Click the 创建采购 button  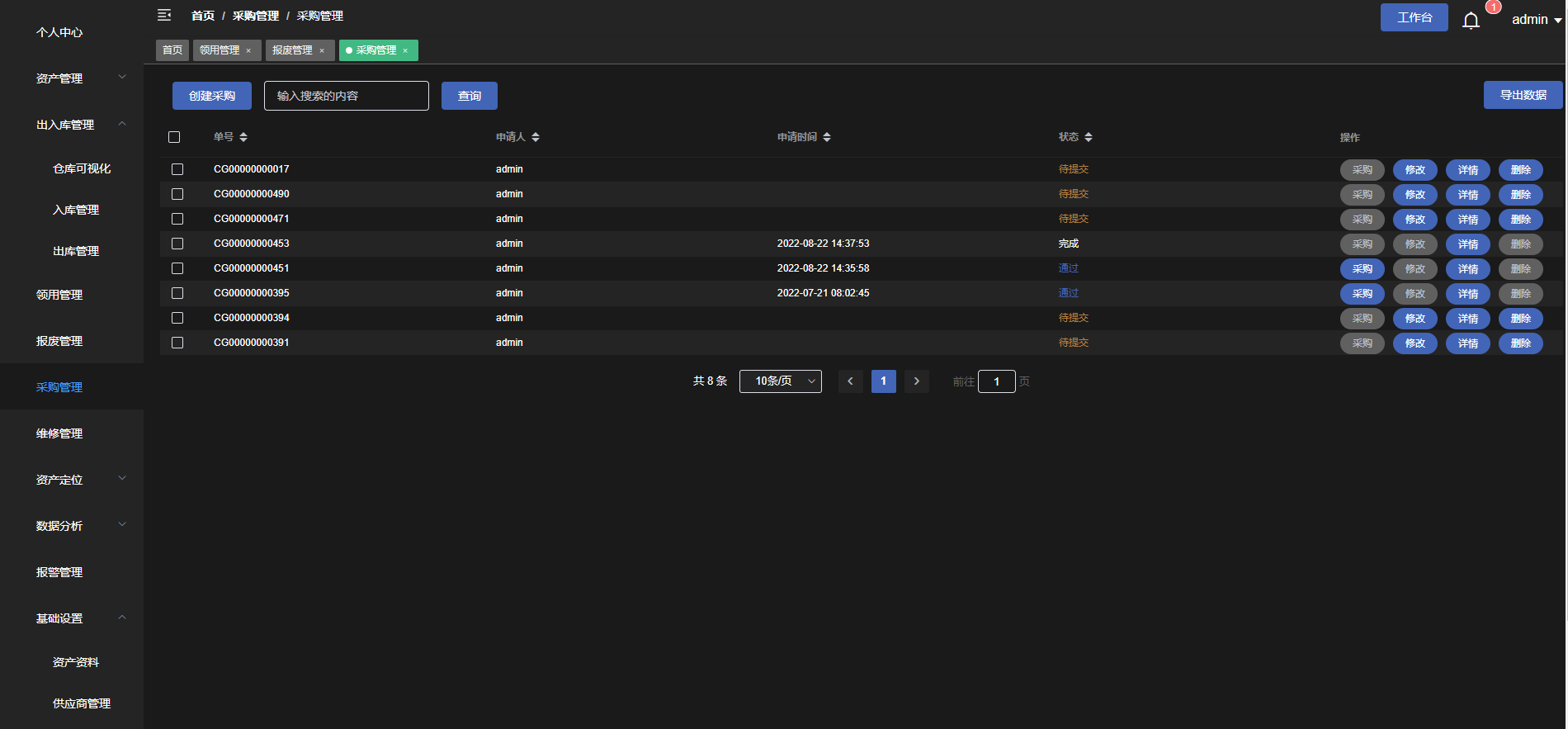(212, 96)
